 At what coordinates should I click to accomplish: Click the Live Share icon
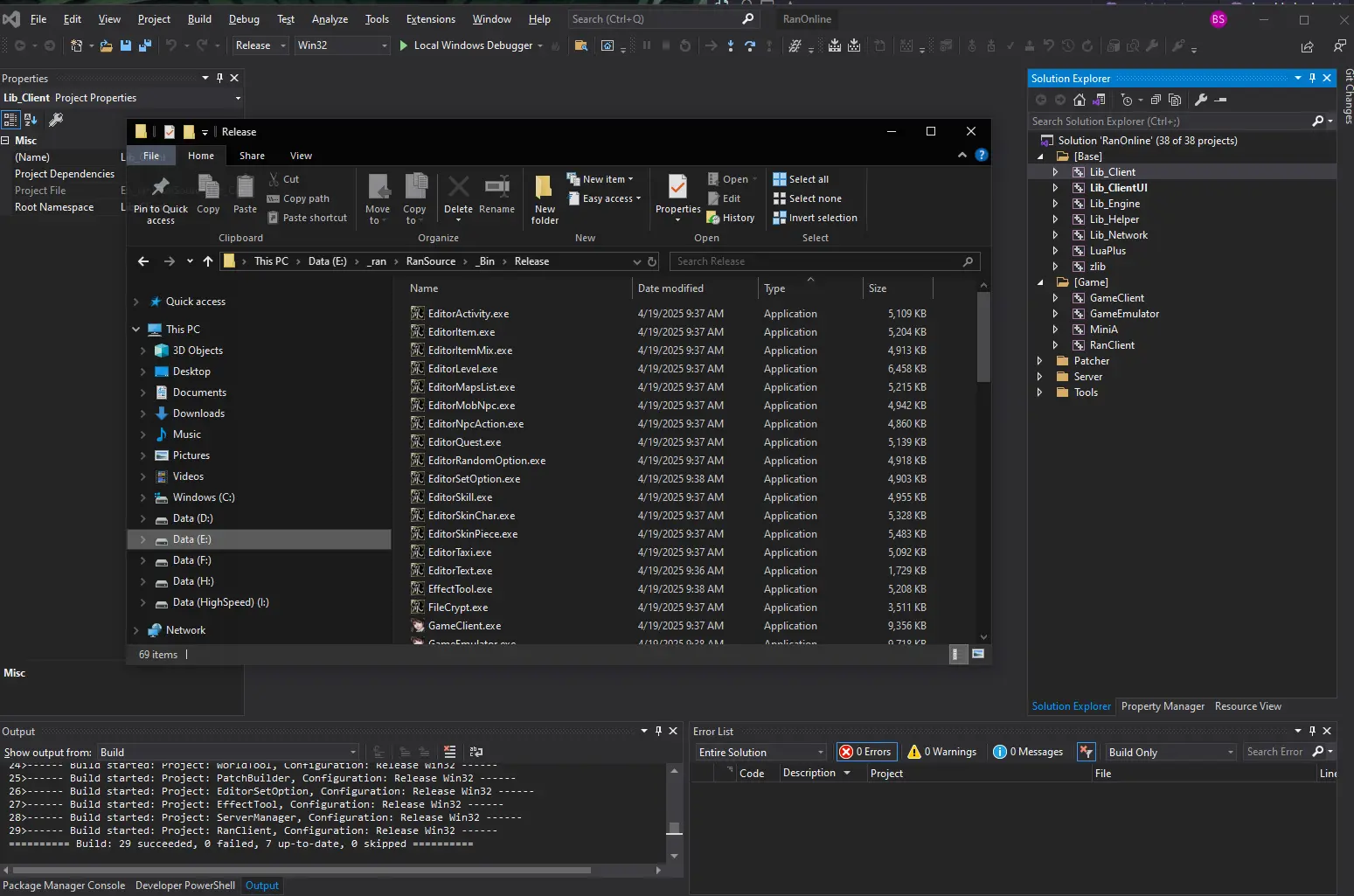click(x=1307, y=46)
